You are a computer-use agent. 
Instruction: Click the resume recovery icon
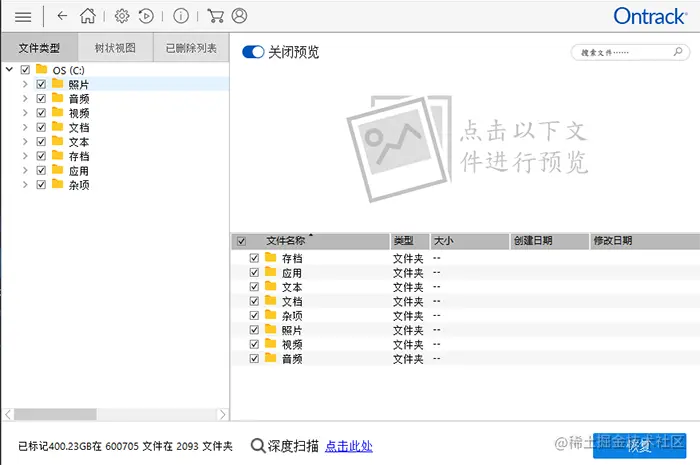[146, 17]
